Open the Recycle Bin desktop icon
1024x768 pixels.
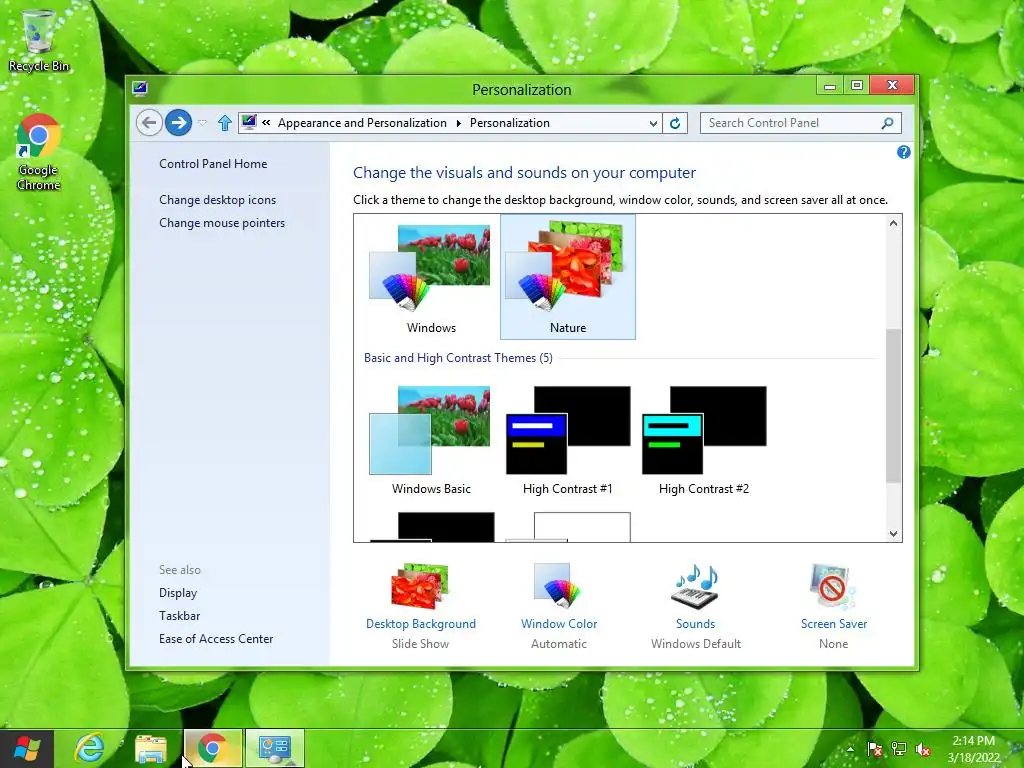(39, 40)
